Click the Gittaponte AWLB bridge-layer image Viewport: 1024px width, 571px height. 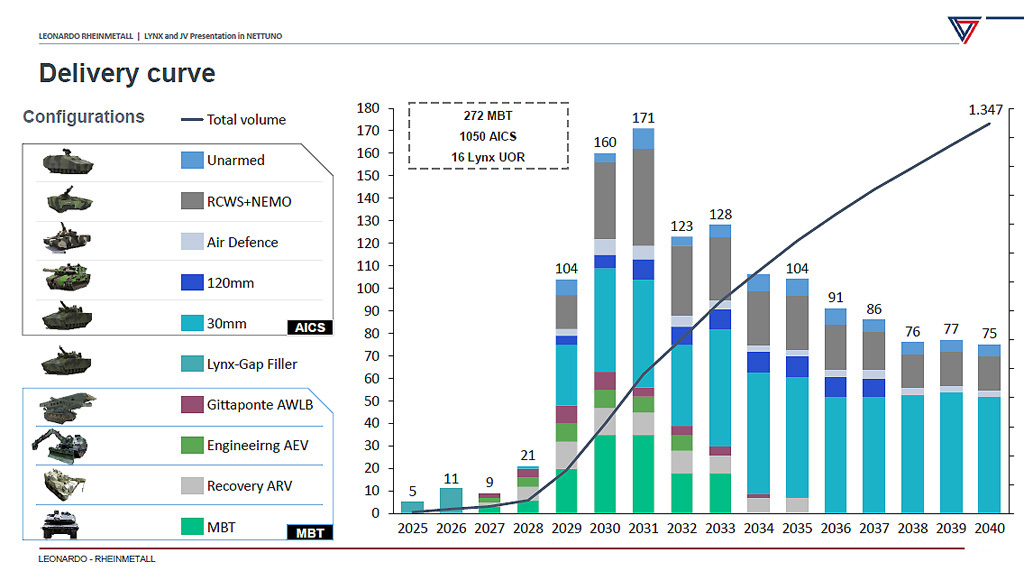pyautogui.click(x=68, y=406)
